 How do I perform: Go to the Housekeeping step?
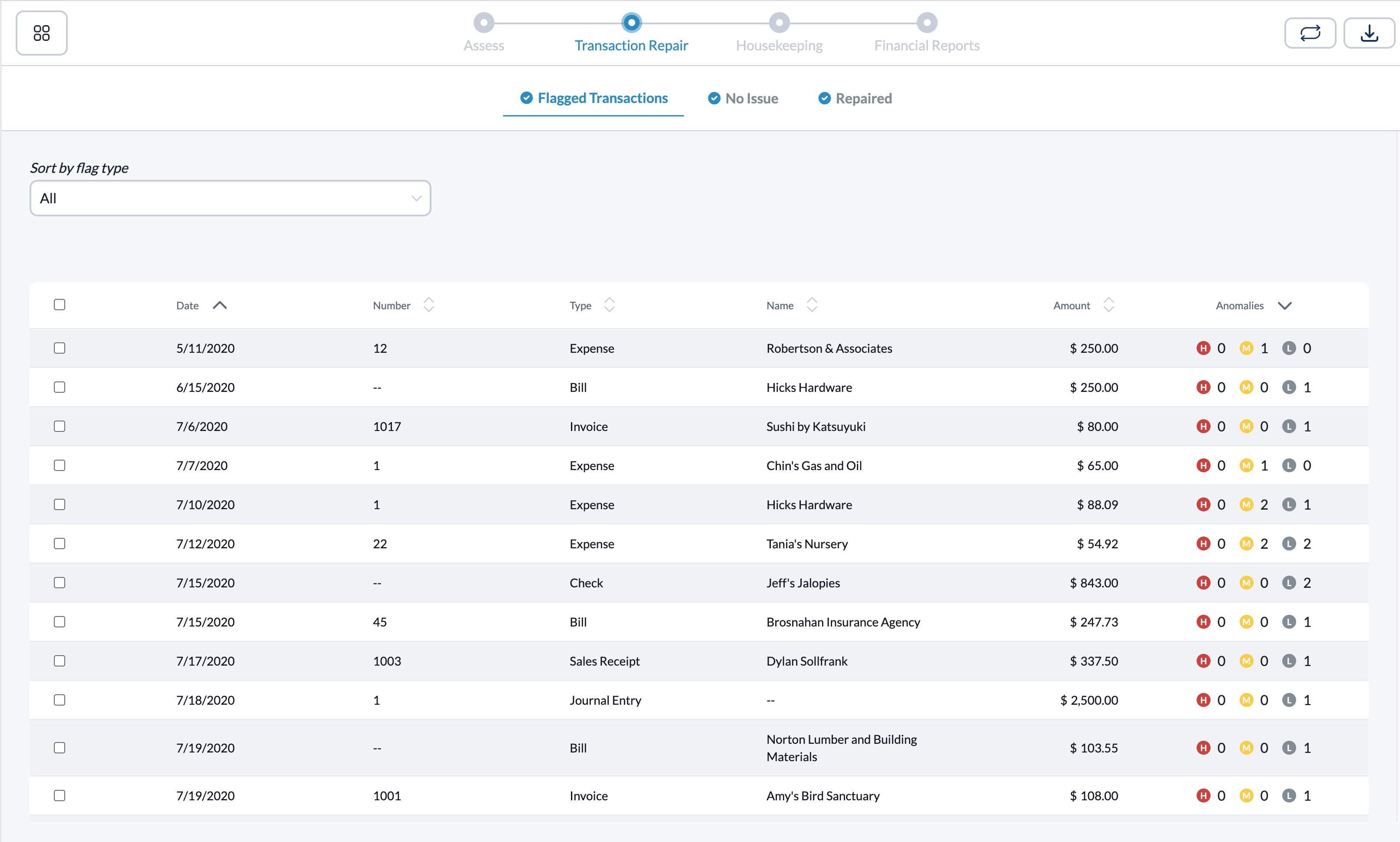tap(779, 45)
